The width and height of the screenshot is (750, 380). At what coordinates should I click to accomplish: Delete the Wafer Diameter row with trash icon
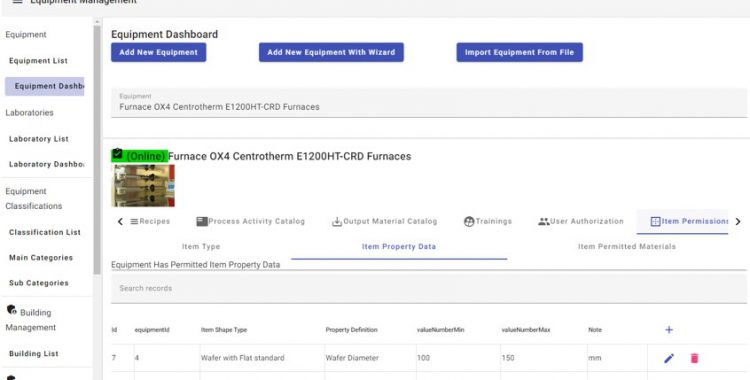pyautogui.click(x=694, y=358)
